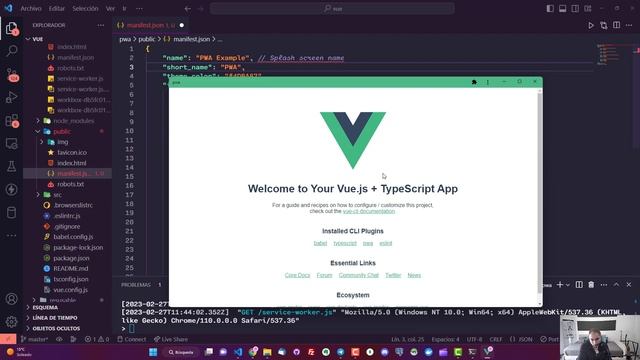The image size is (640, 360).
Task: Open Explorer panel More Actions menu
Action: [x=100, y=25]
